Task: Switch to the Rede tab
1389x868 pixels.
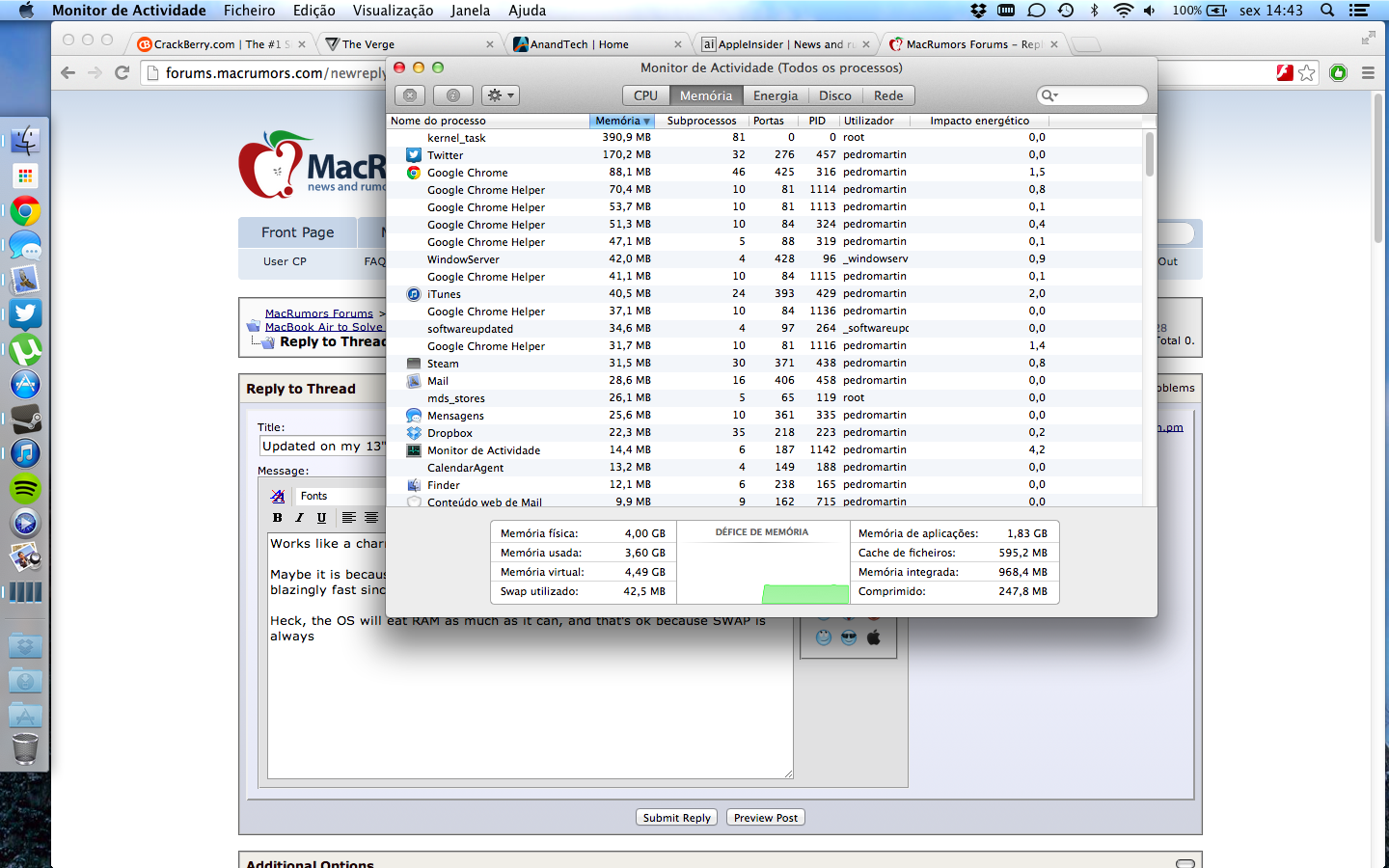Action: pos(888,95)
